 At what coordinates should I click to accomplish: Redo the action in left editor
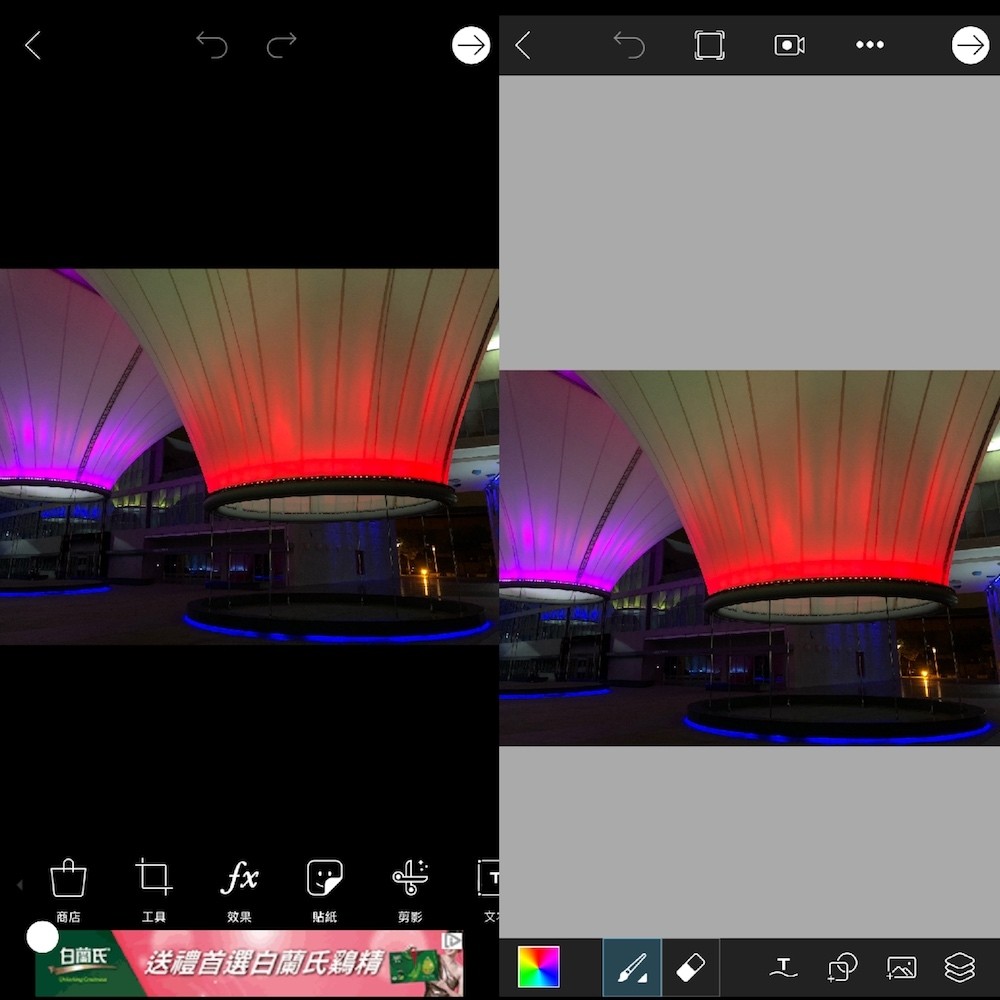tap(282, 45)
